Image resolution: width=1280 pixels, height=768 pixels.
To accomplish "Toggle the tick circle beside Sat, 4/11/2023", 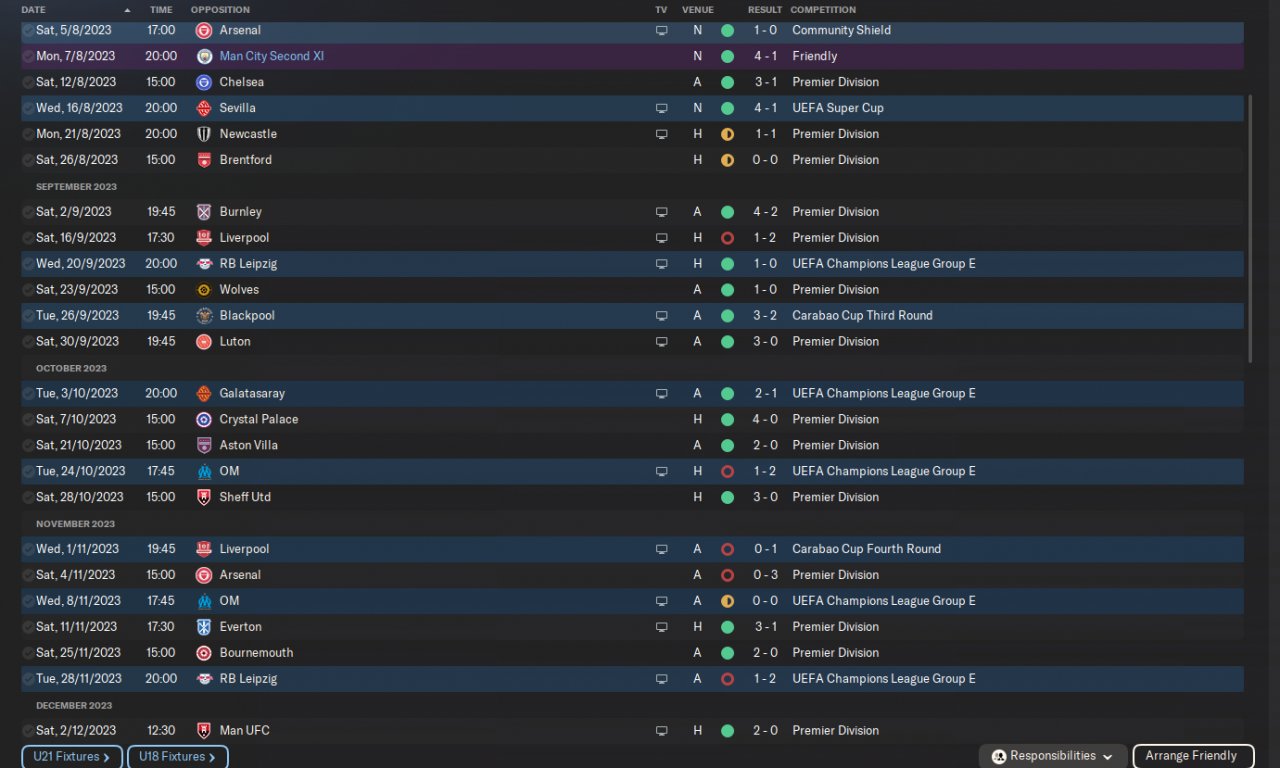I will point(28,575).
